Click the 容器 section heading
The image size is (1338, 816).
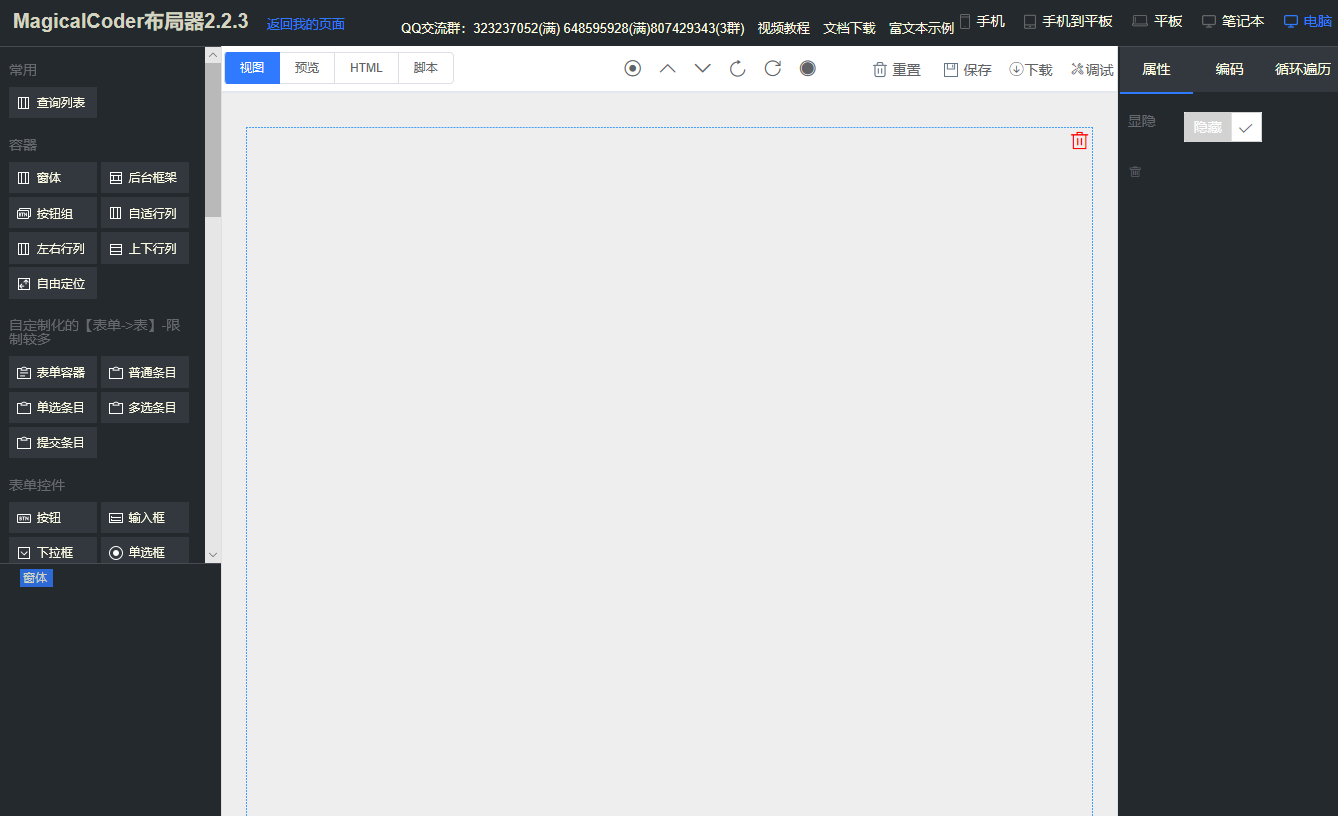(23, 145)
